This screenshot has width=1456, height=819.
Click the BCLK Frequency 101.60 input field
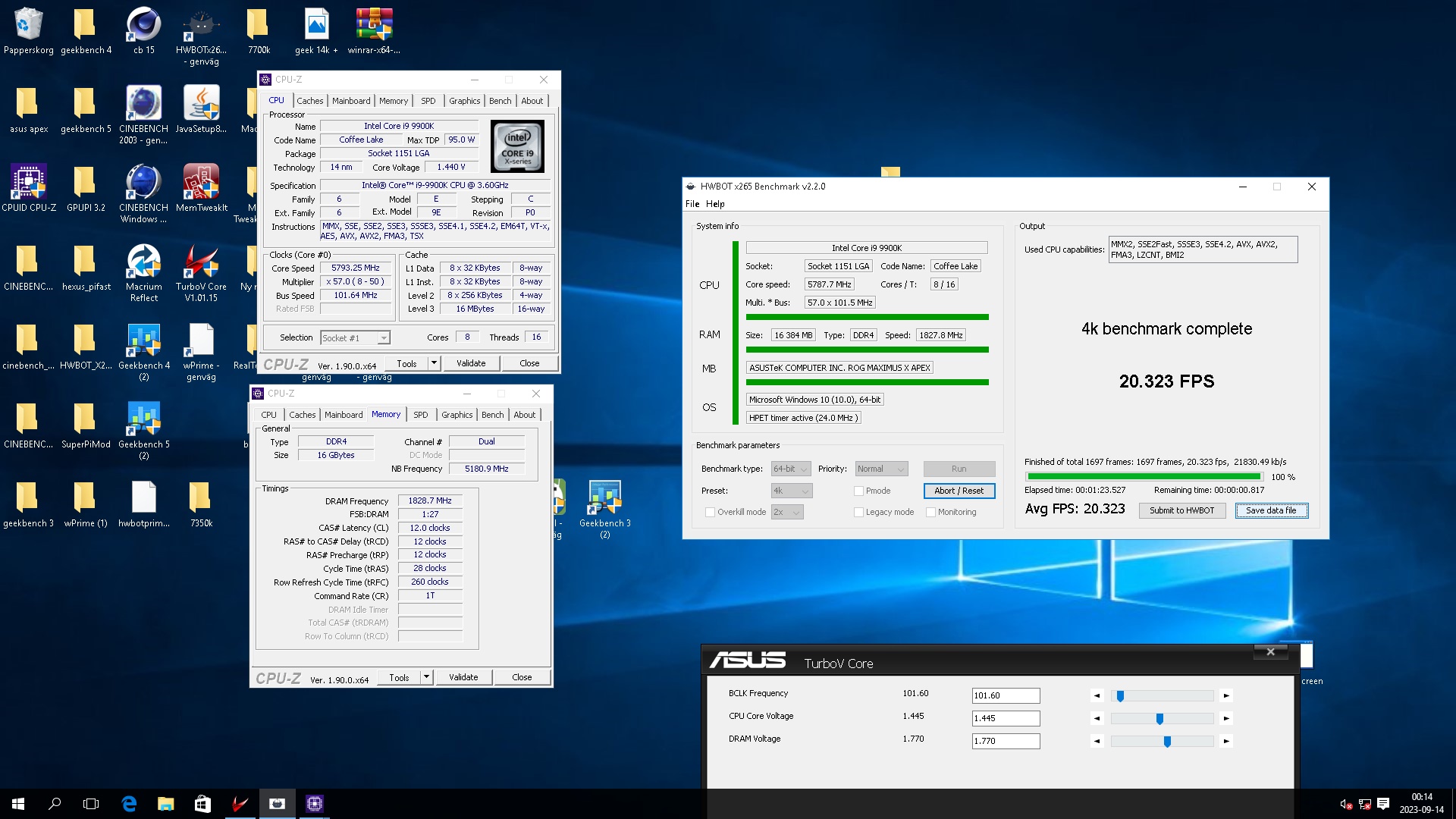click(x=1006, y=695)
